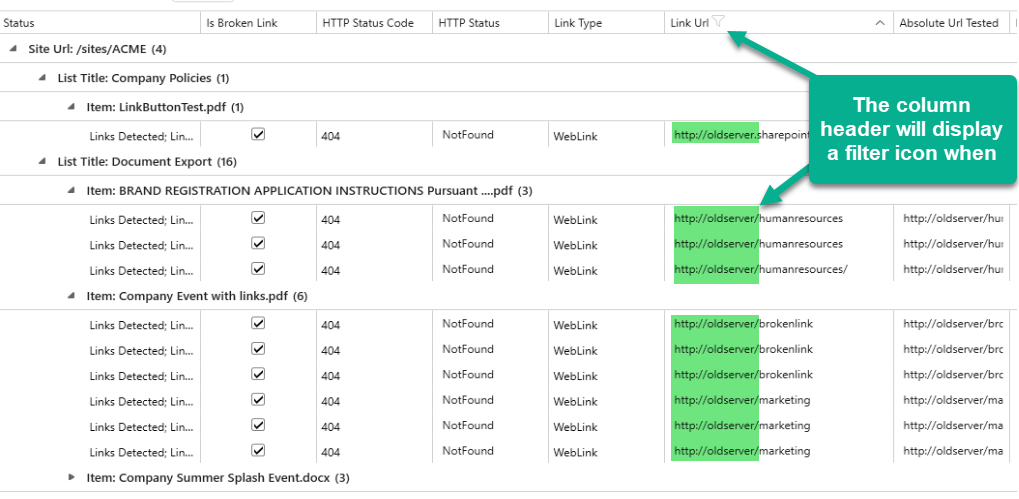
Task: Collapse the Site Url: /sites/ACME group
Action: [x=14, y=49]
